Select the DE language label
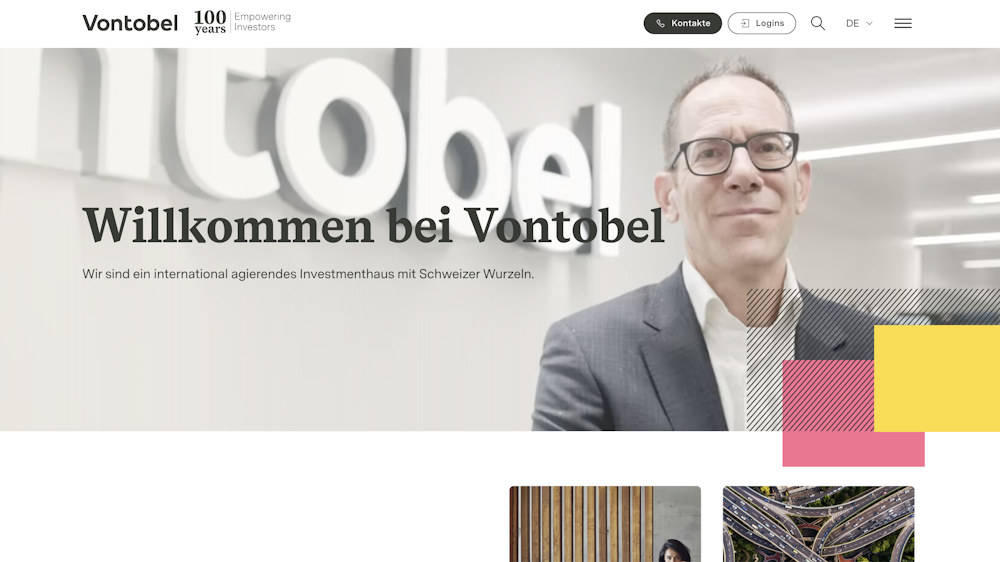Image resolution: width=1000 pixels, height=562 pixels. [852, 24]
